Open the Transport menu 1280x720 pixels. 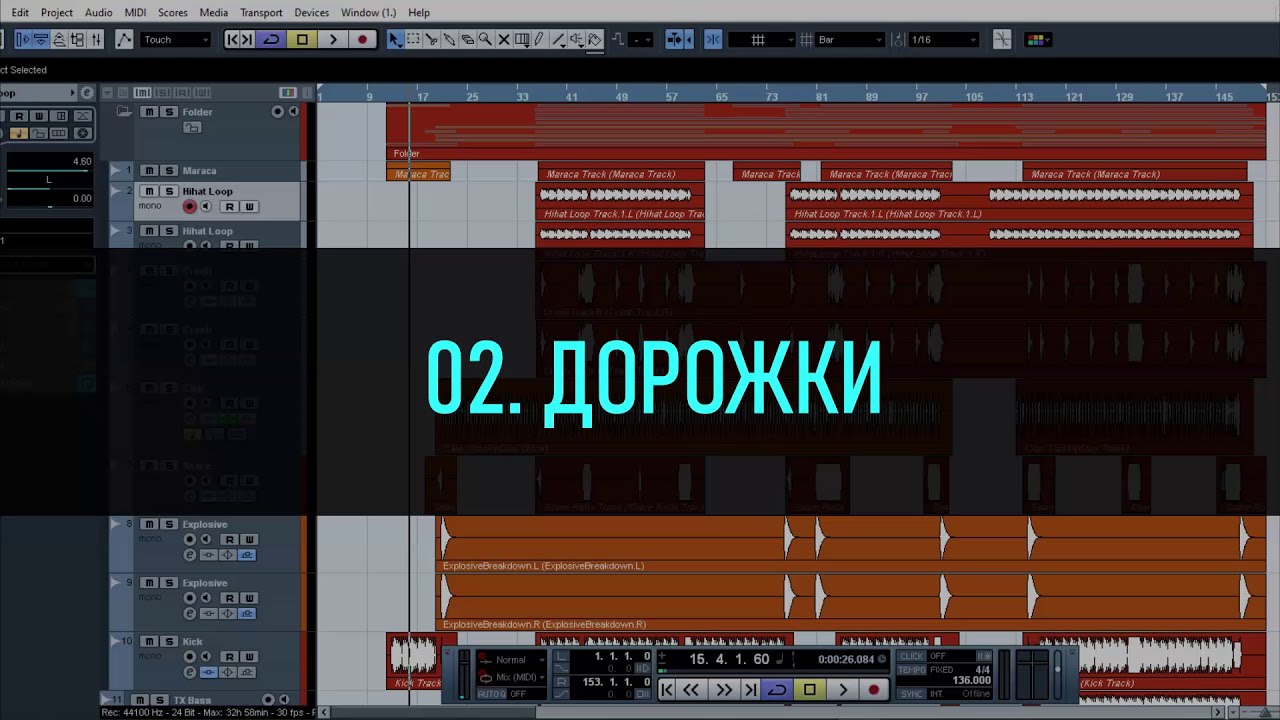[261, 12]
